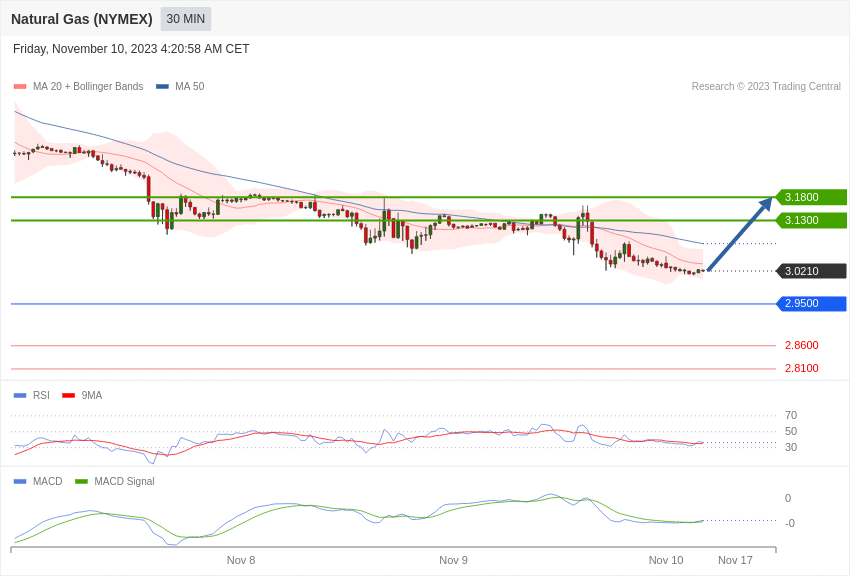The image size is (850, 576).
Task: Click the 9MA legend color swatch
Action: (x=68, y=396)
